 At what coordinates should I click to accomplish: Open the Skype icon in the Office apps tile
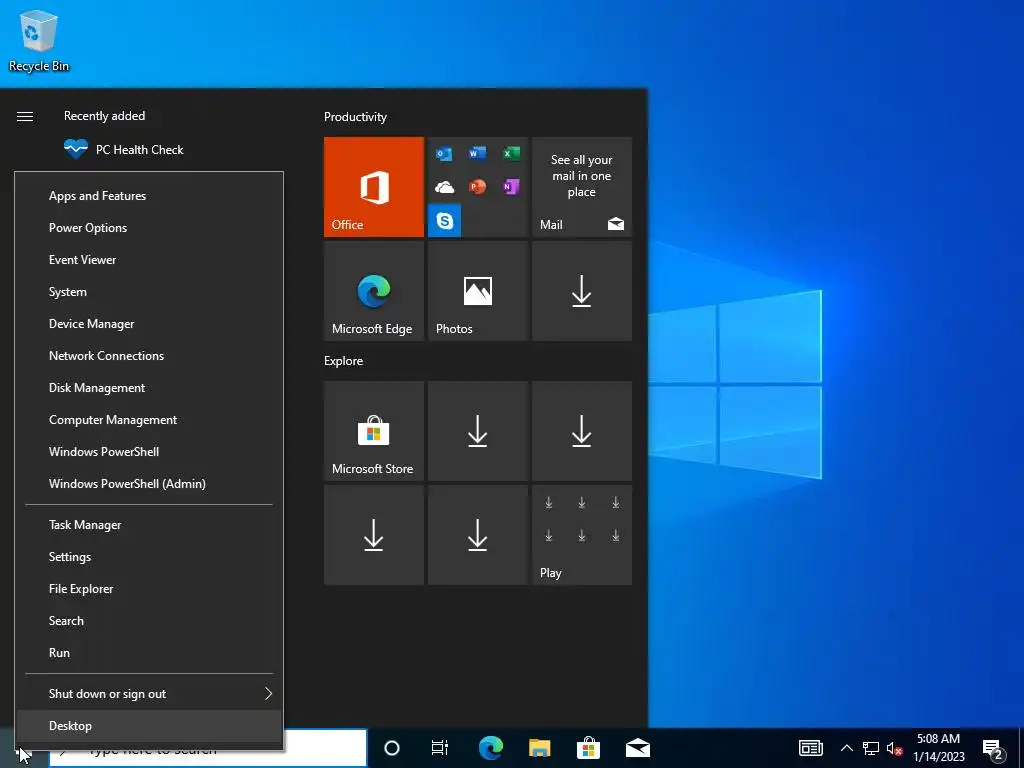point(444,221)
